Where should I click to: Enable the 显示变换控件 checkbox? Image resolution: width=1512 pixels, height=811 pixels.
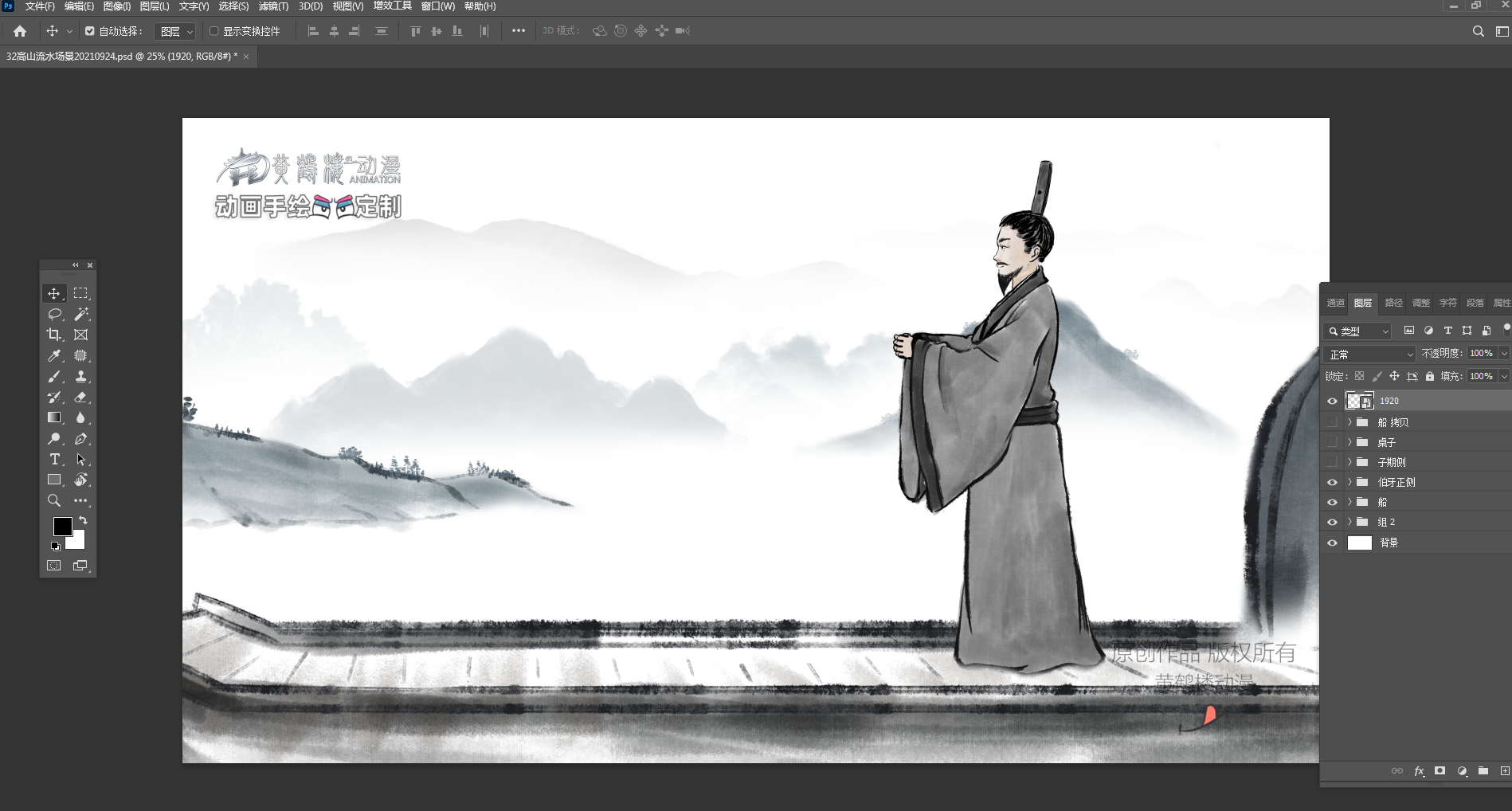pyautogui.click(x=213, y=31)
